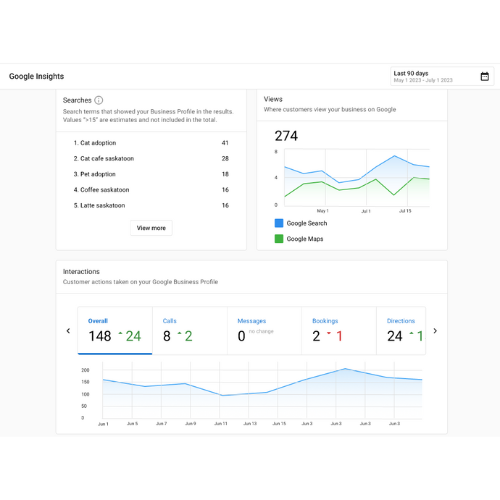Click the green Google Maps legend swatch
The image size is (500, 500).
pyautogui.click(x=279, y=239)
